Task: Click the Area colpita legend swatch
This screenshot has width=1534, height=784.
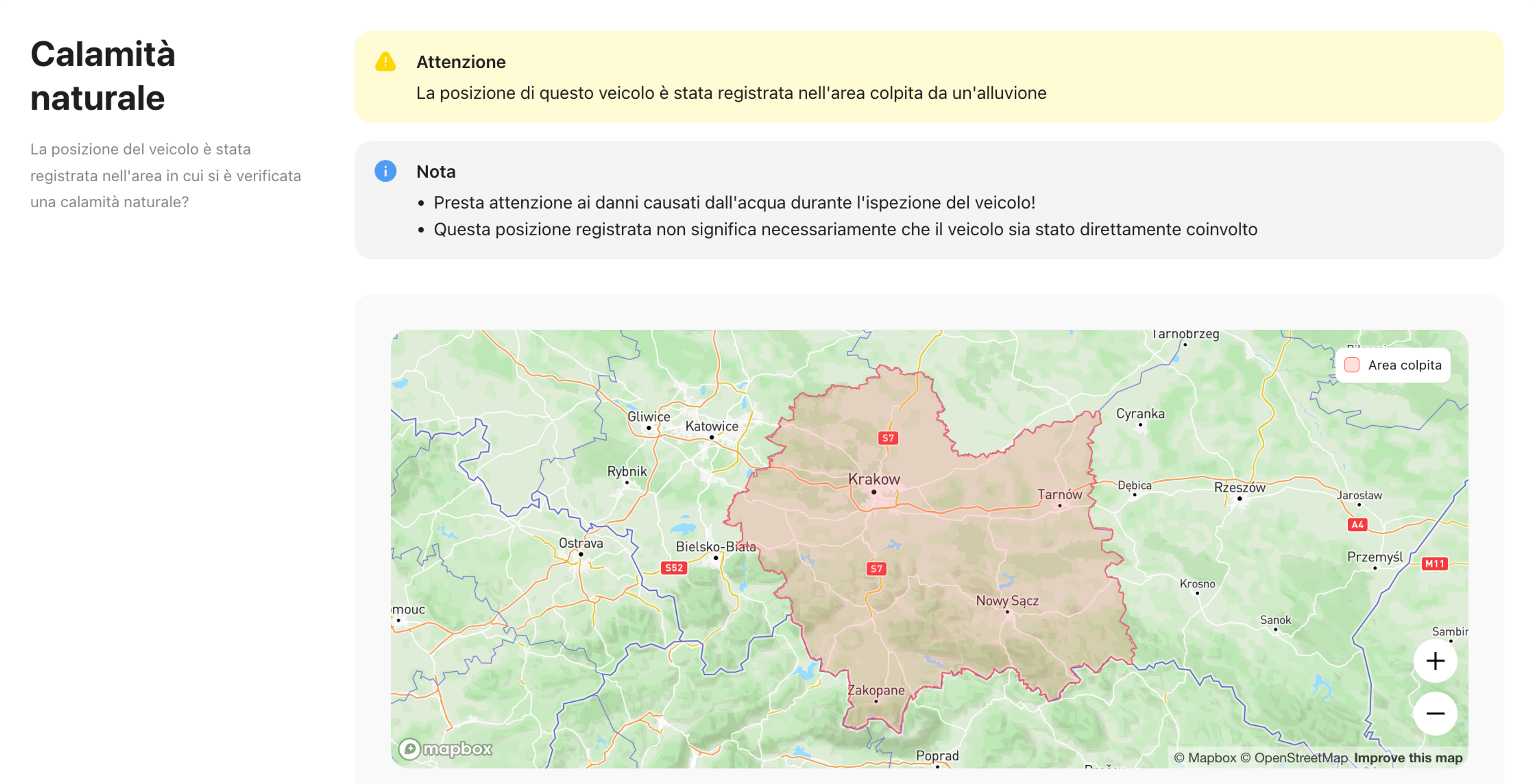Action: click(x=1352, y=365)
